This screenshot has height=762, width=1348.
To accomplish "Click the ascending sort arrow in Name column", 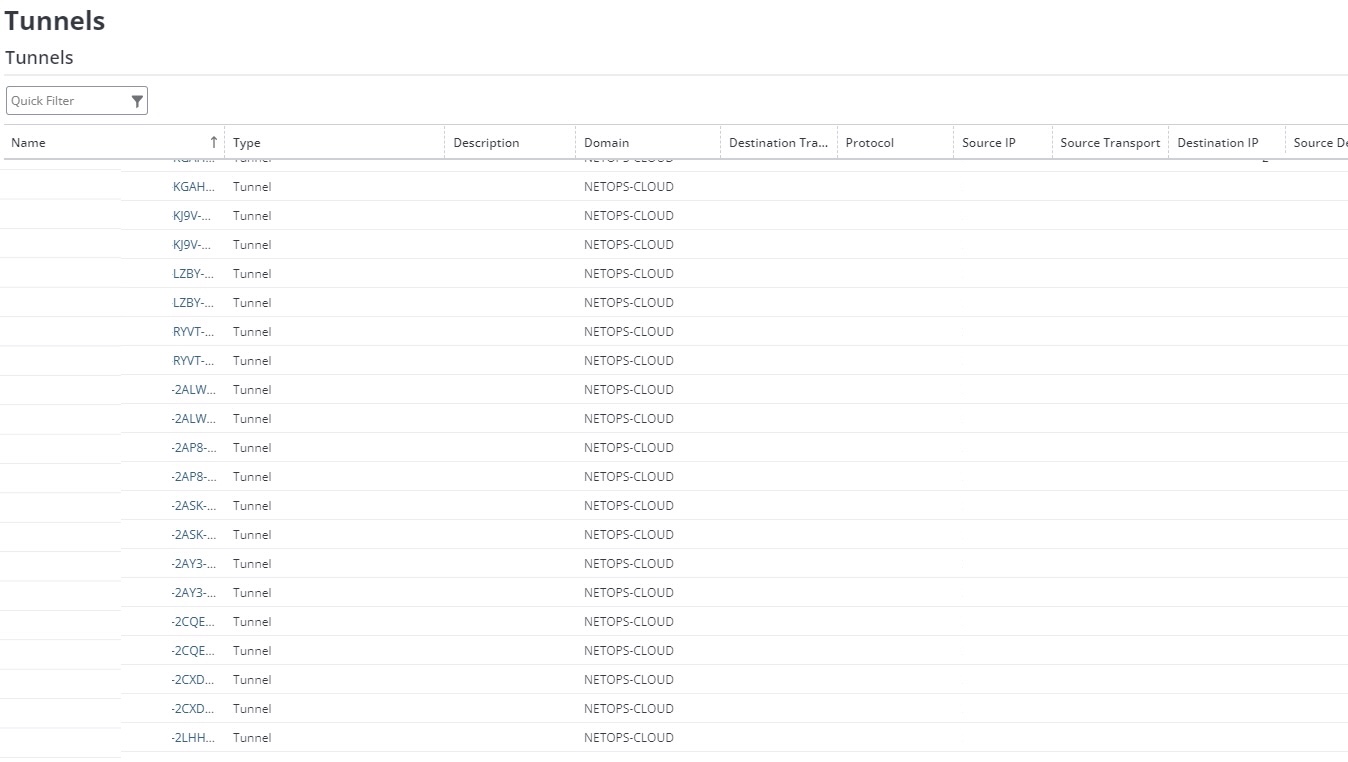I will click(213, 143).
